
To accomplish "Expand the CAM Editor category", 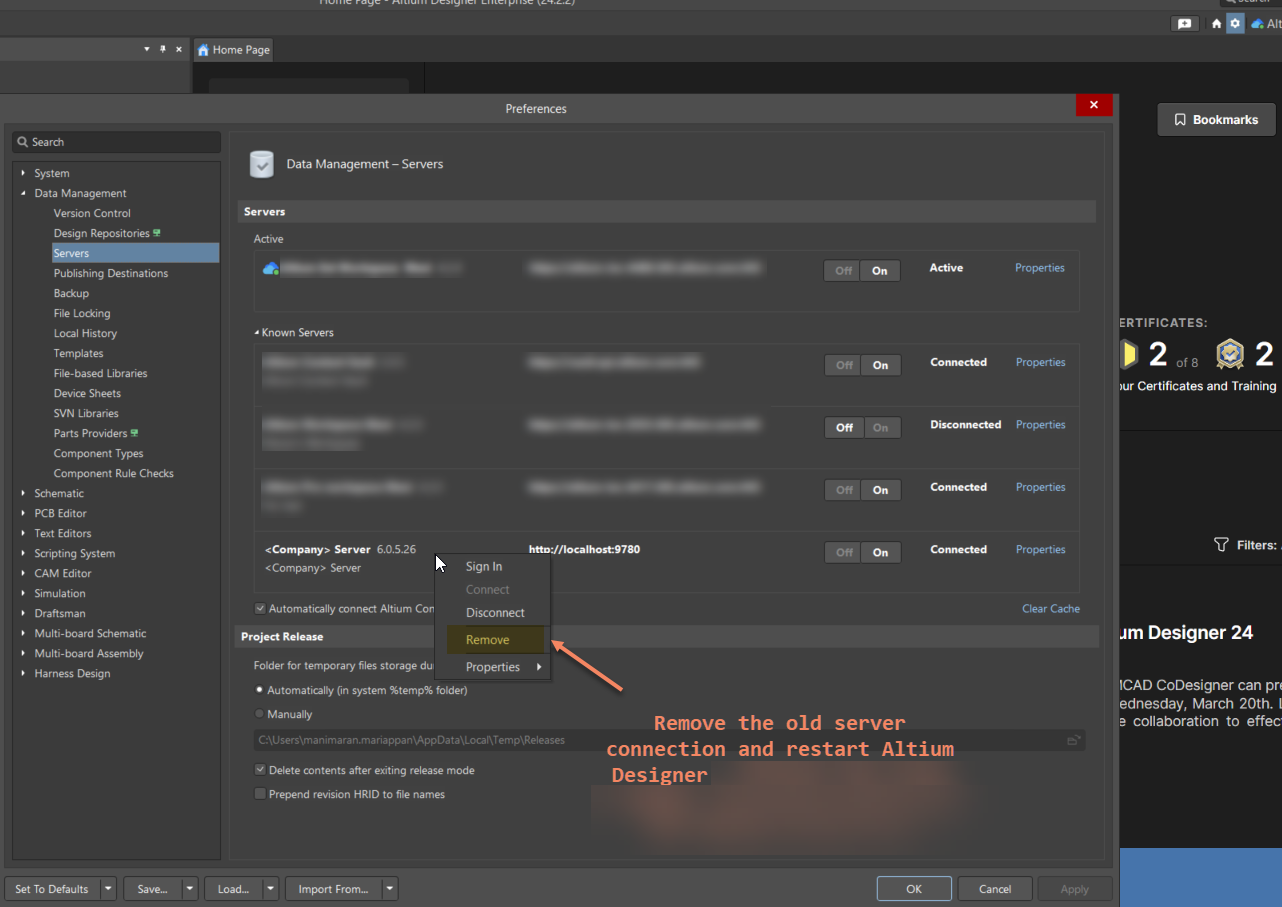I will pos(23,573).
